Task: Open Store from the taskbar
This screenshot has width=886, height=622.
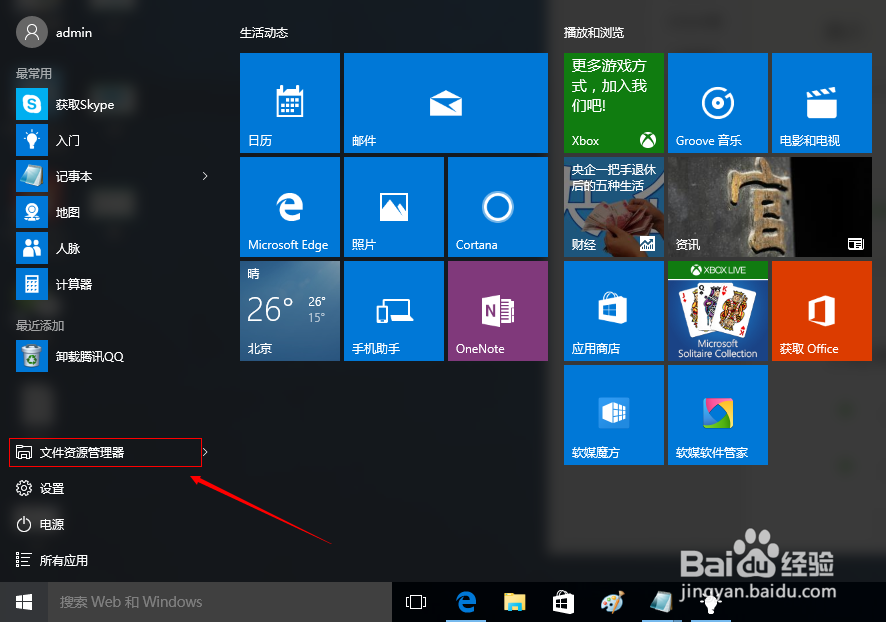Action: (563, 602)
